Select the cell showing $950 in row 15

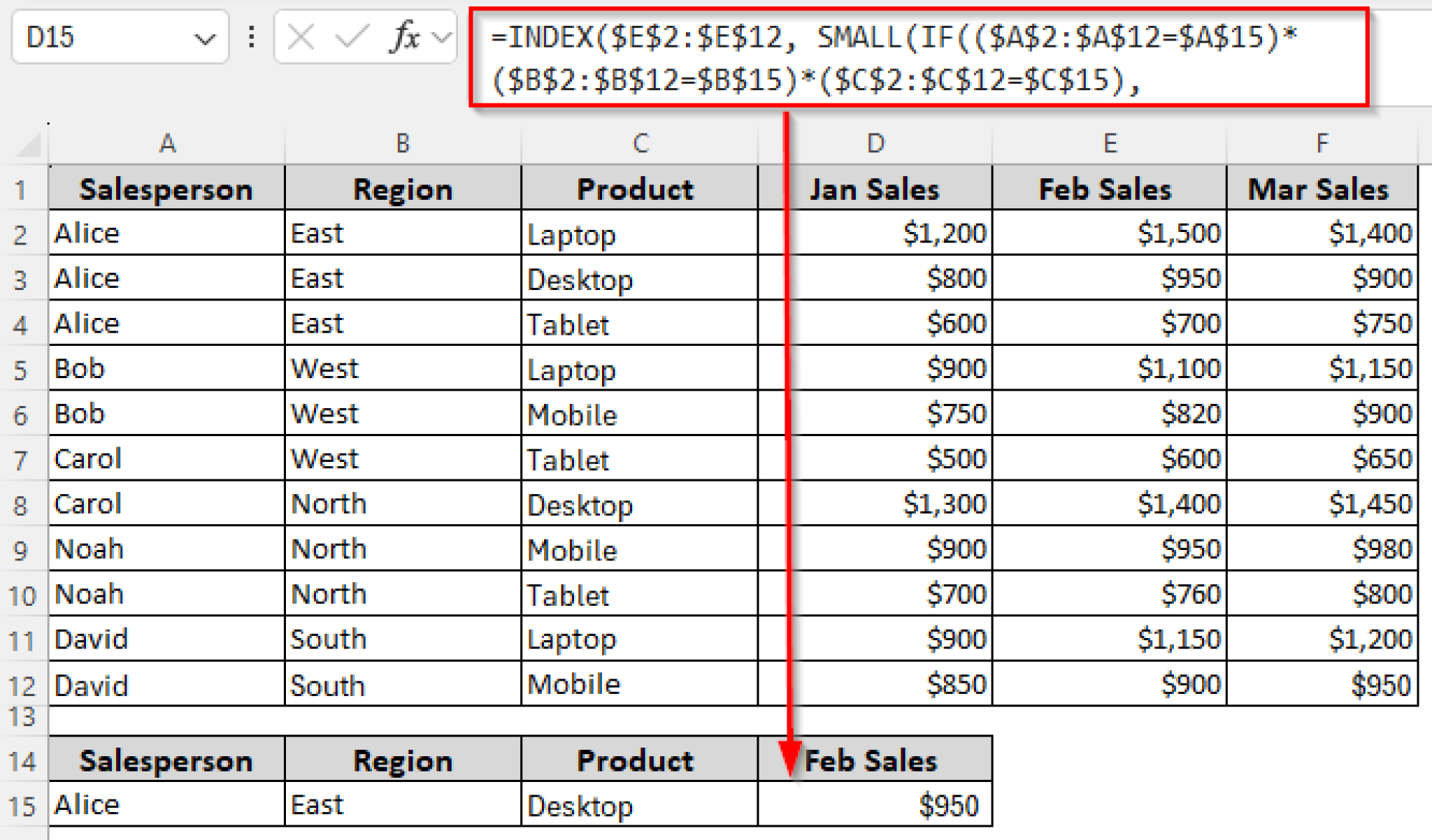875,804
